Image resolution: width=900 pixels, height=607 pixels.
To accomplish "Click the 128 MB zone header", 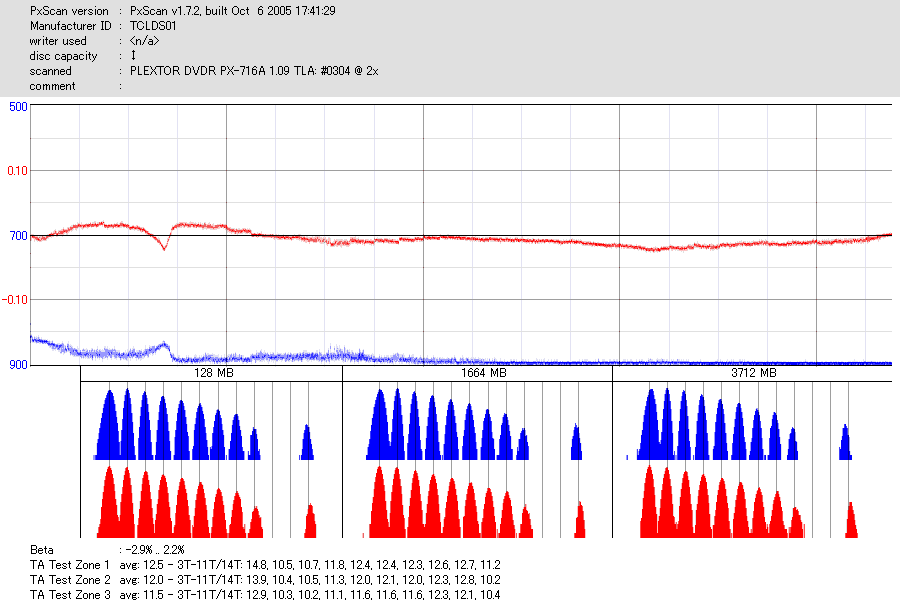I will (x=214, y=373).
